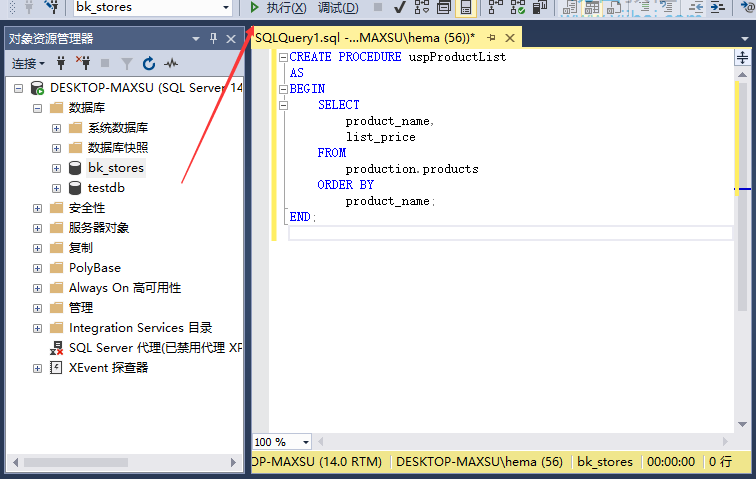Click the editor scroll down arrow
This screenshot has height=479, width=756.
tap(742, 424)
